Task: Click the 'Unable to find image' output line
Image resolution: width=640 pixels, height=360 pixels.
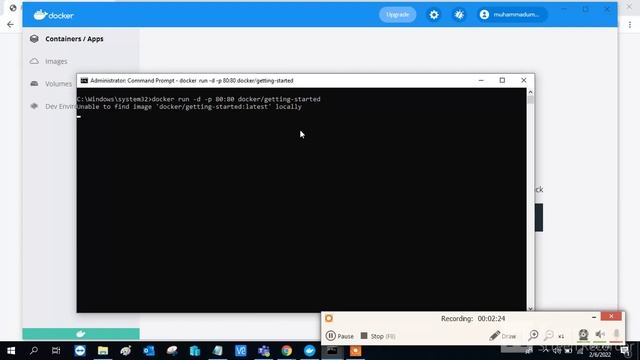Action: click(x=189, y=107)
